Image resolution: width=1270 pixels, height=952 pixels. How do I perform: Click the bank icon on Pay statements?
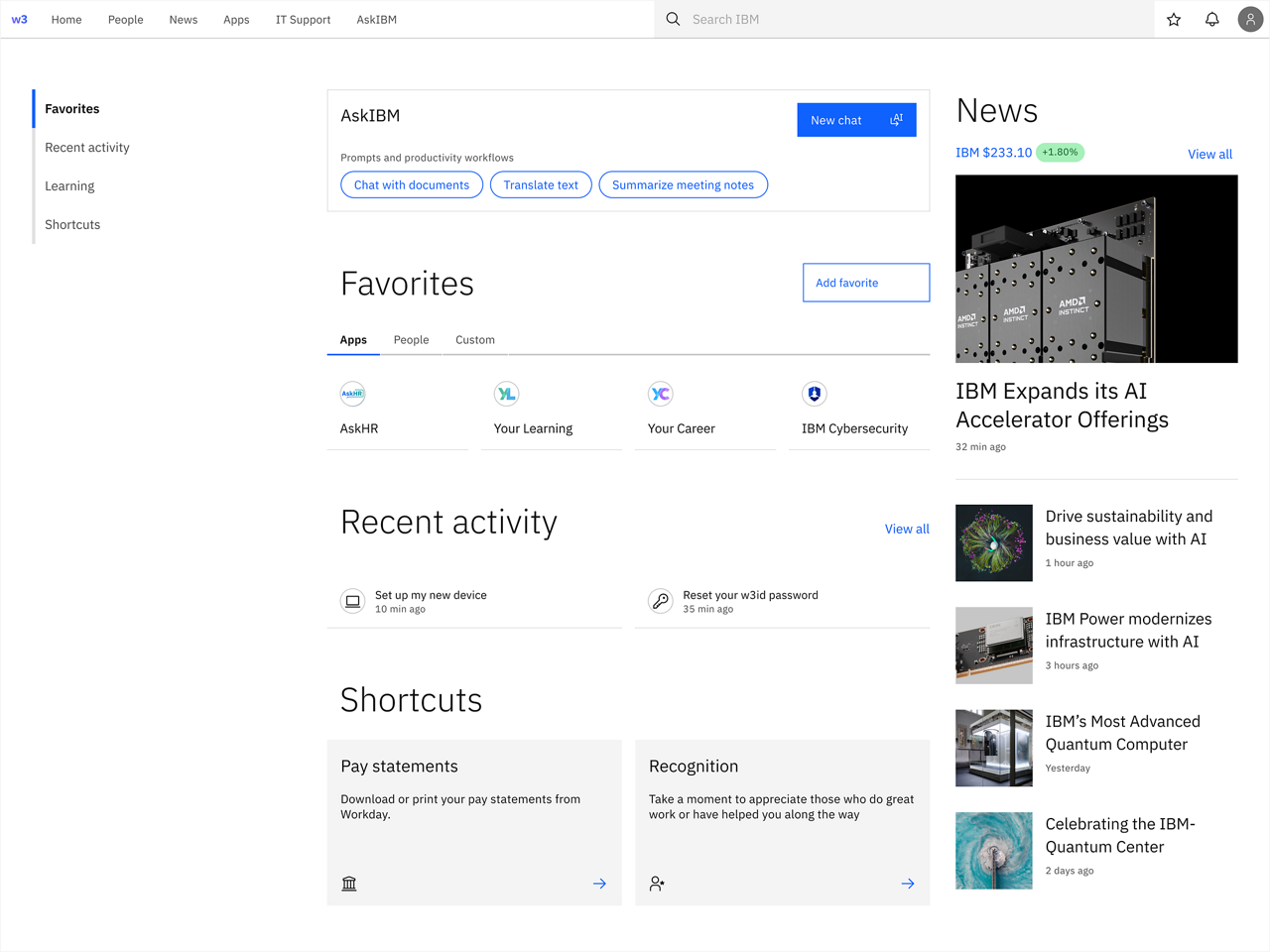click(x=349, y=884)
